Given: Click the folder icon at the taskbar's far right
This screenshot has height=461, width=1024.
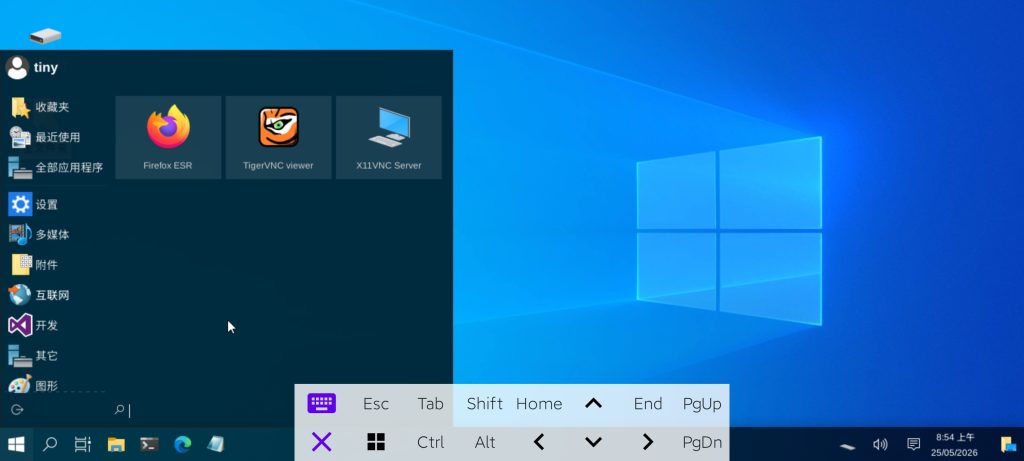Looking at the screenshot, I should tap(1008, 445).
